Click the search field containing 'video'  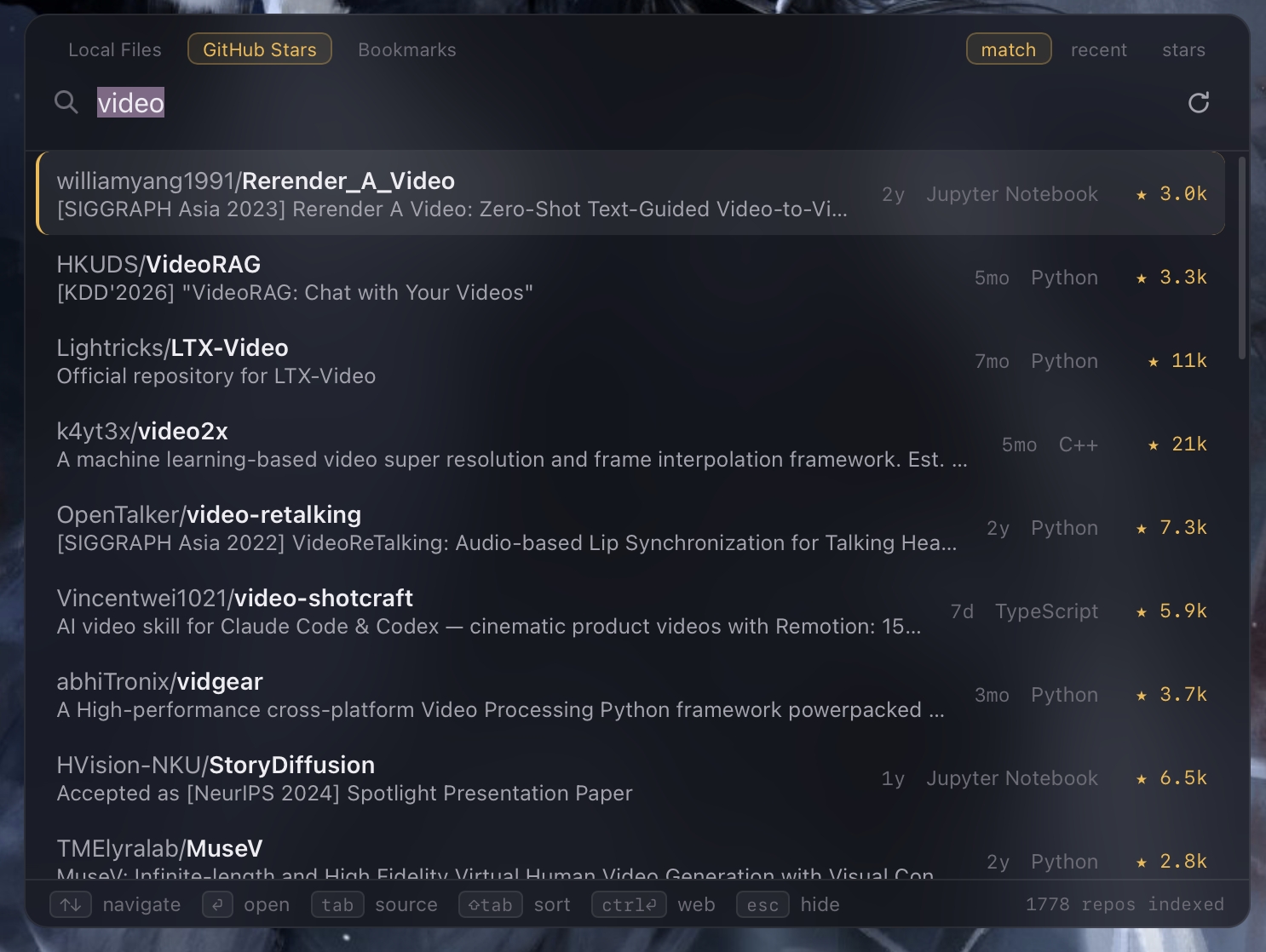630,103
